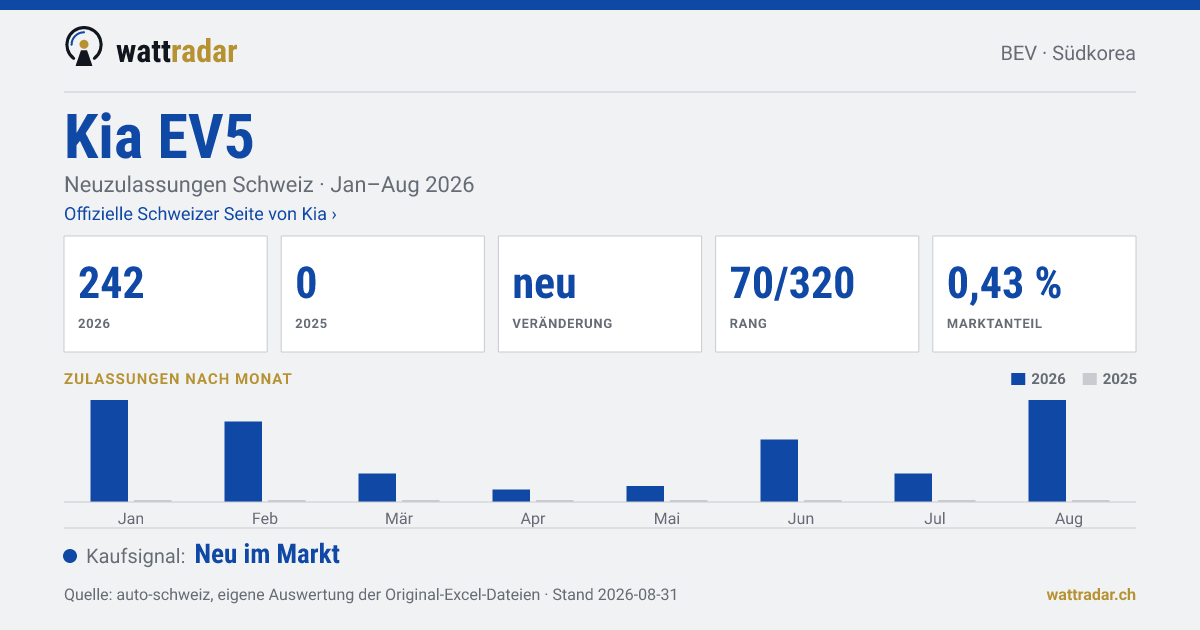Click the February 2026 bar

click(243, 462)
